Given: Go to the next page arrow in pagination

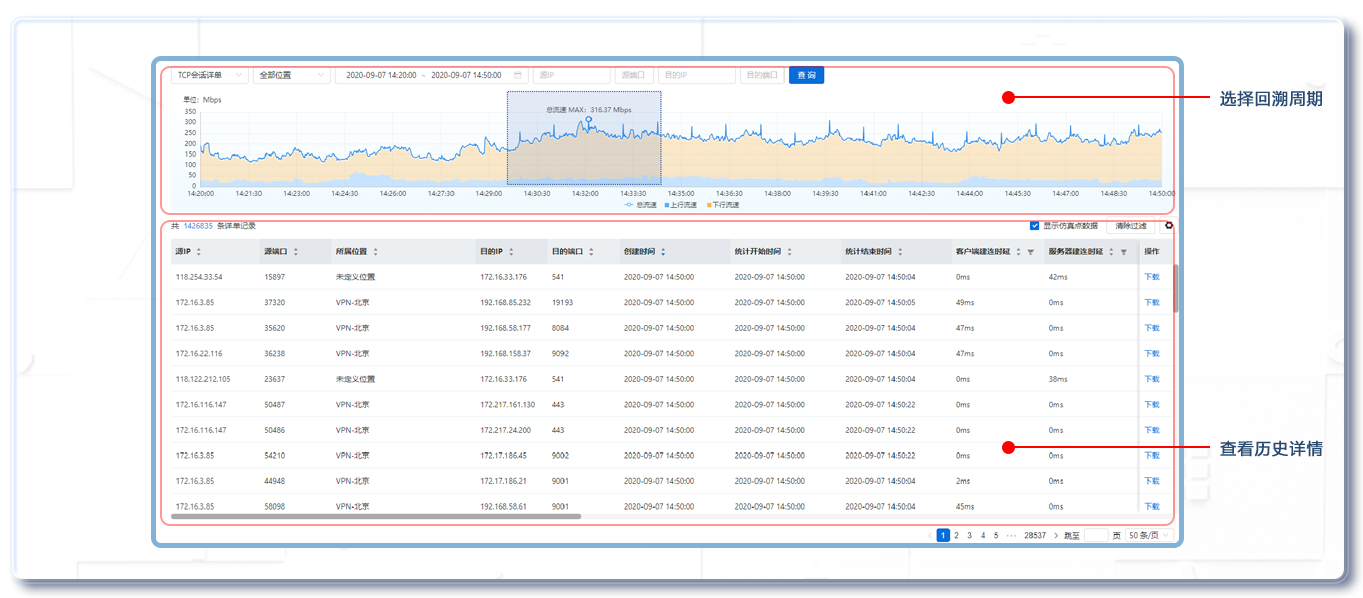Looking at the screenshot, I should [1056, 536].
